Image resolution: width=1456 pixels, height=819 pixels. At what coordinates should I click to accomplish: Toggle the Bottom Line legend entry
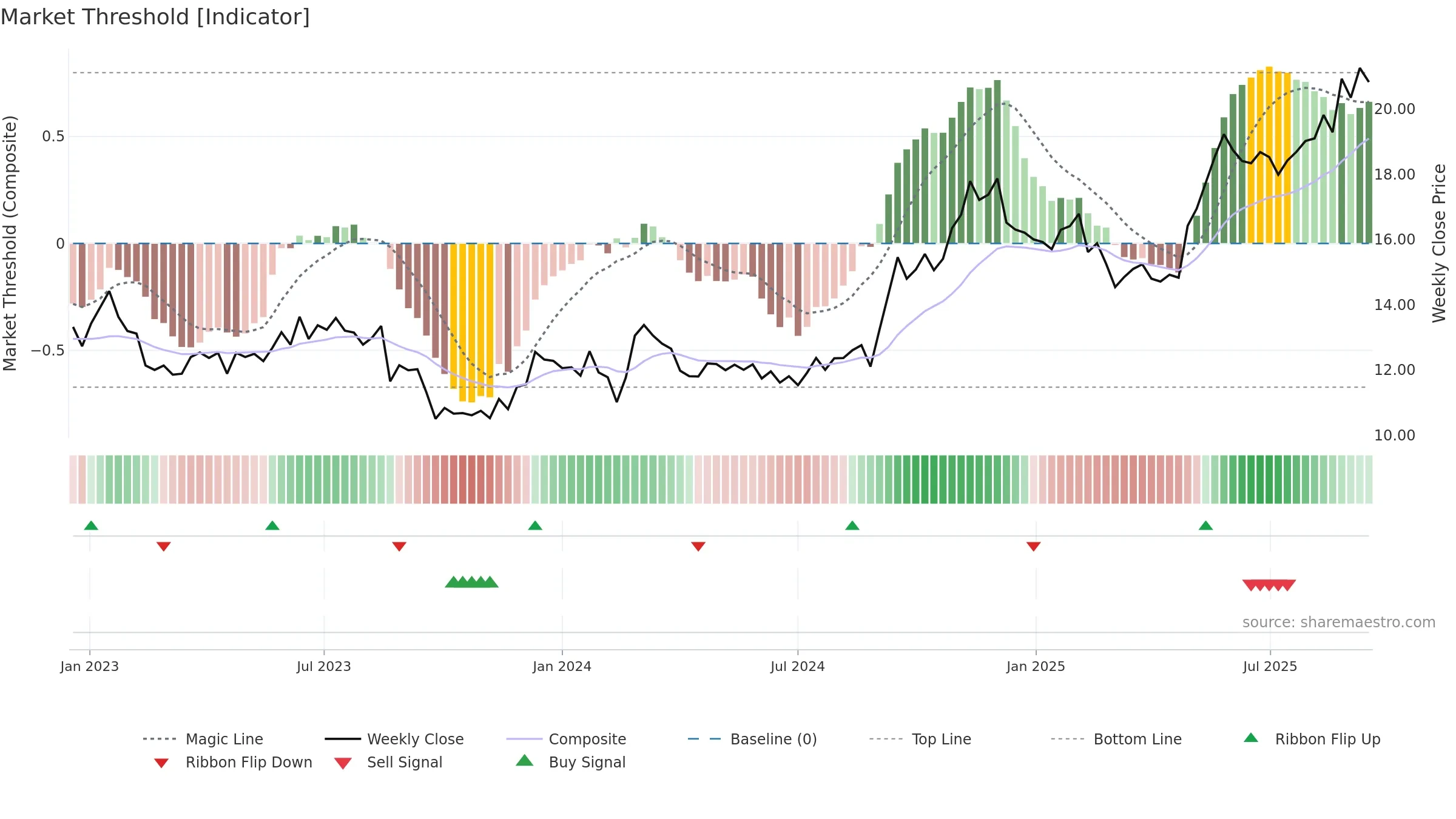(1116, 739)
